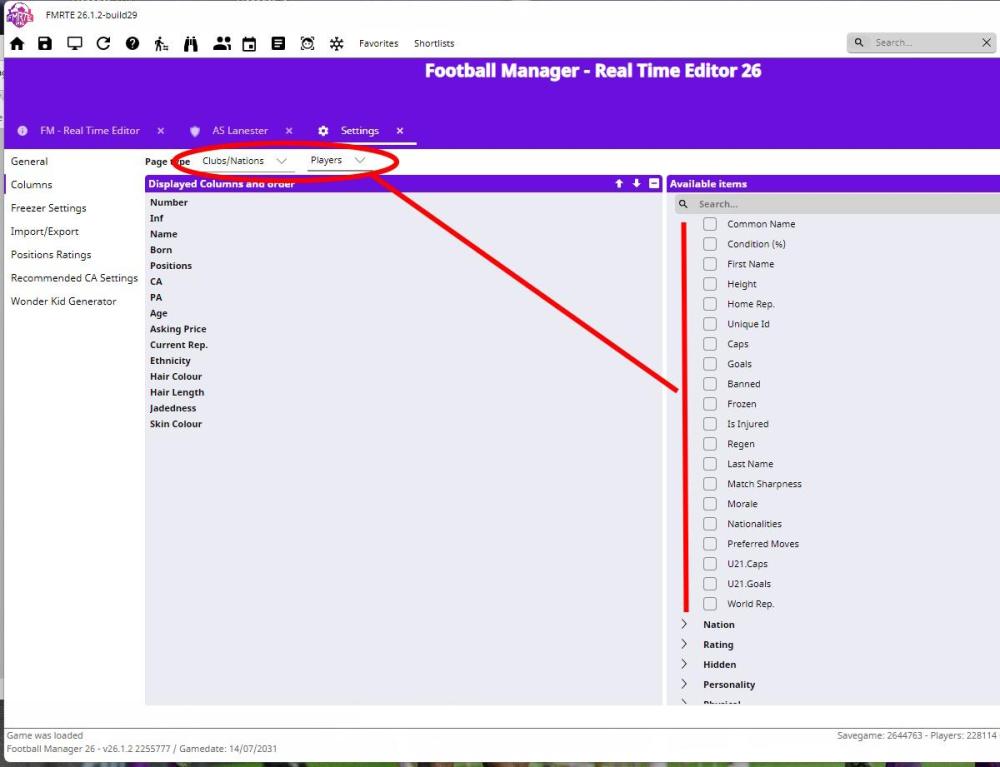Click the Save floppy disk icon

(45, 43)
